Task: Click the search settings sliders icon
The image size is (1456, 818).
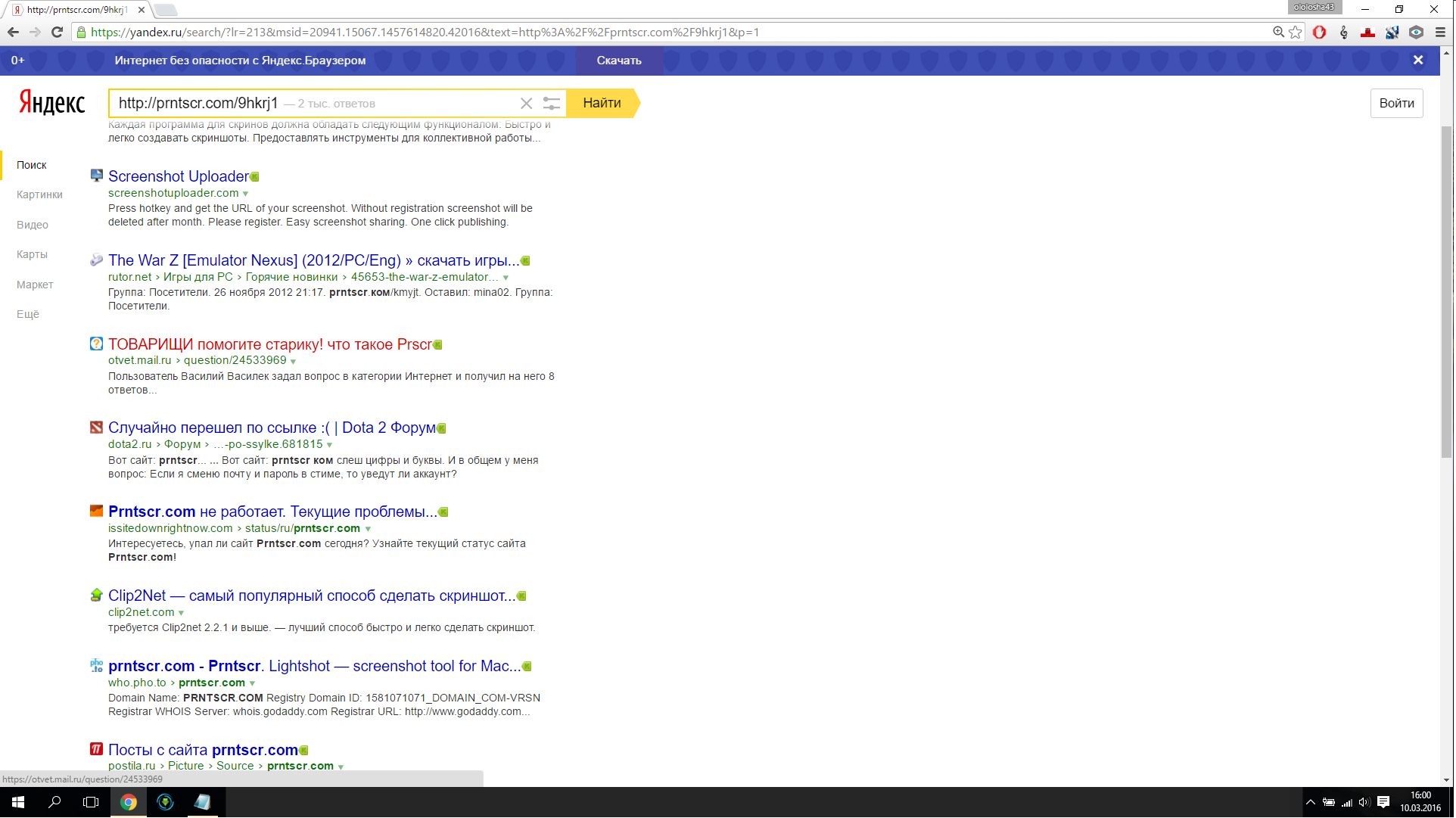Action: point(552,104)
